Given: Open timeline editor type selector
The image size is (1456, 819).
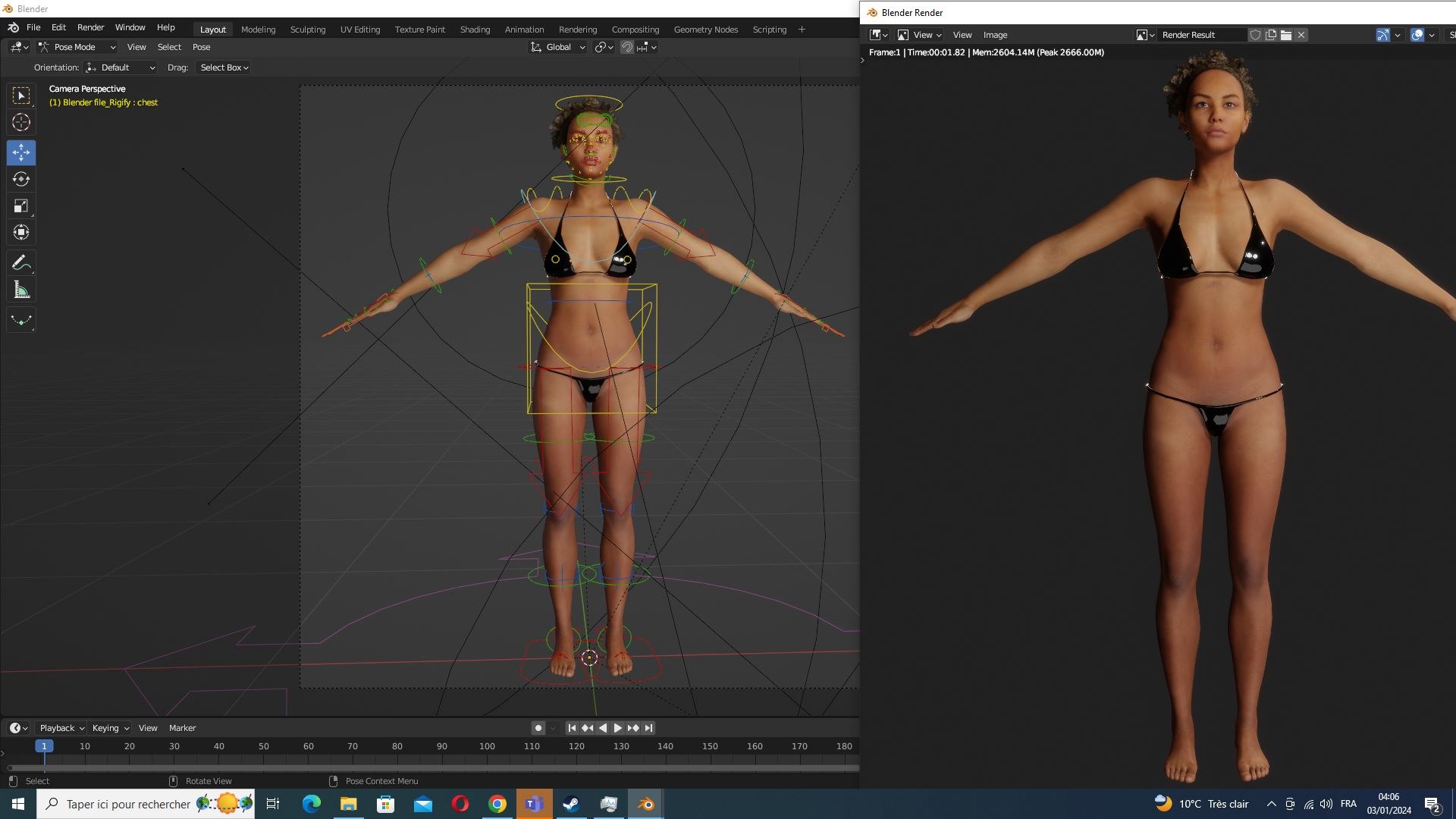Looking at the screenshot, I should pos(19,728).
